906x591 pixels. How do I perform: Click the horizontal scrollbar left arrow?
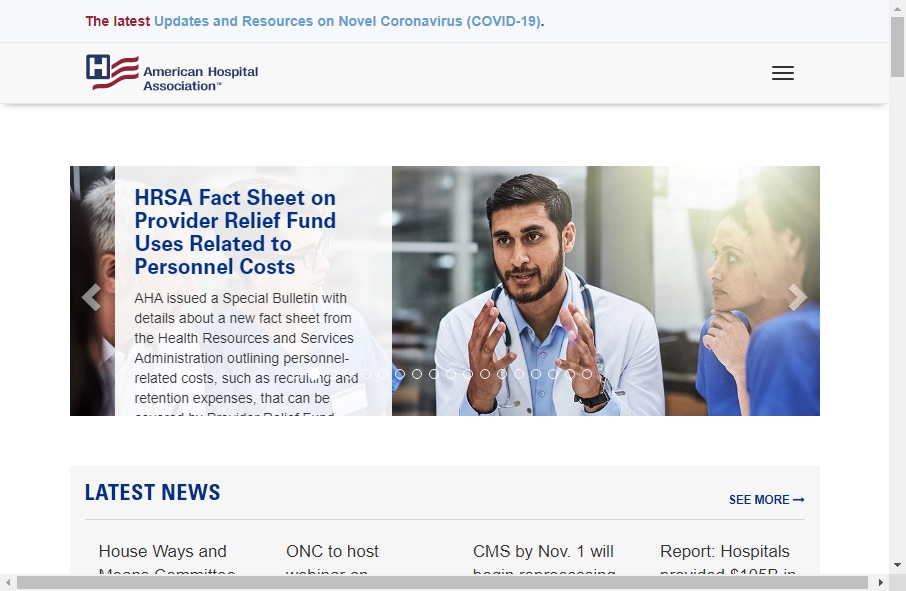[7, 582]
